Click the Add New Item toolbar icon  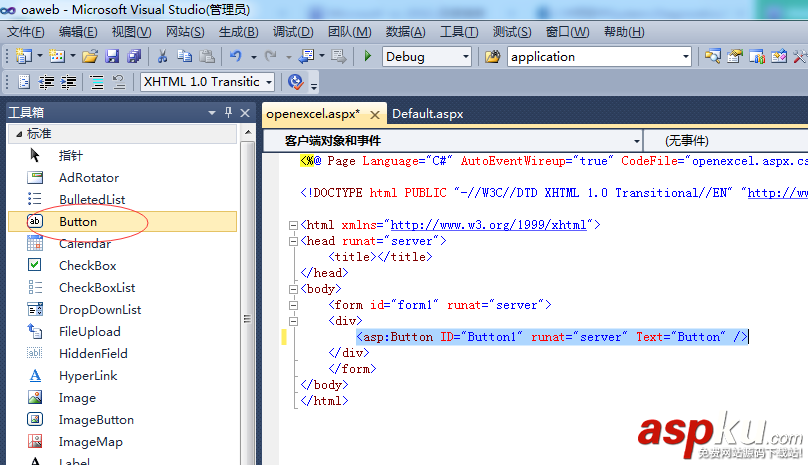point(57,56)
